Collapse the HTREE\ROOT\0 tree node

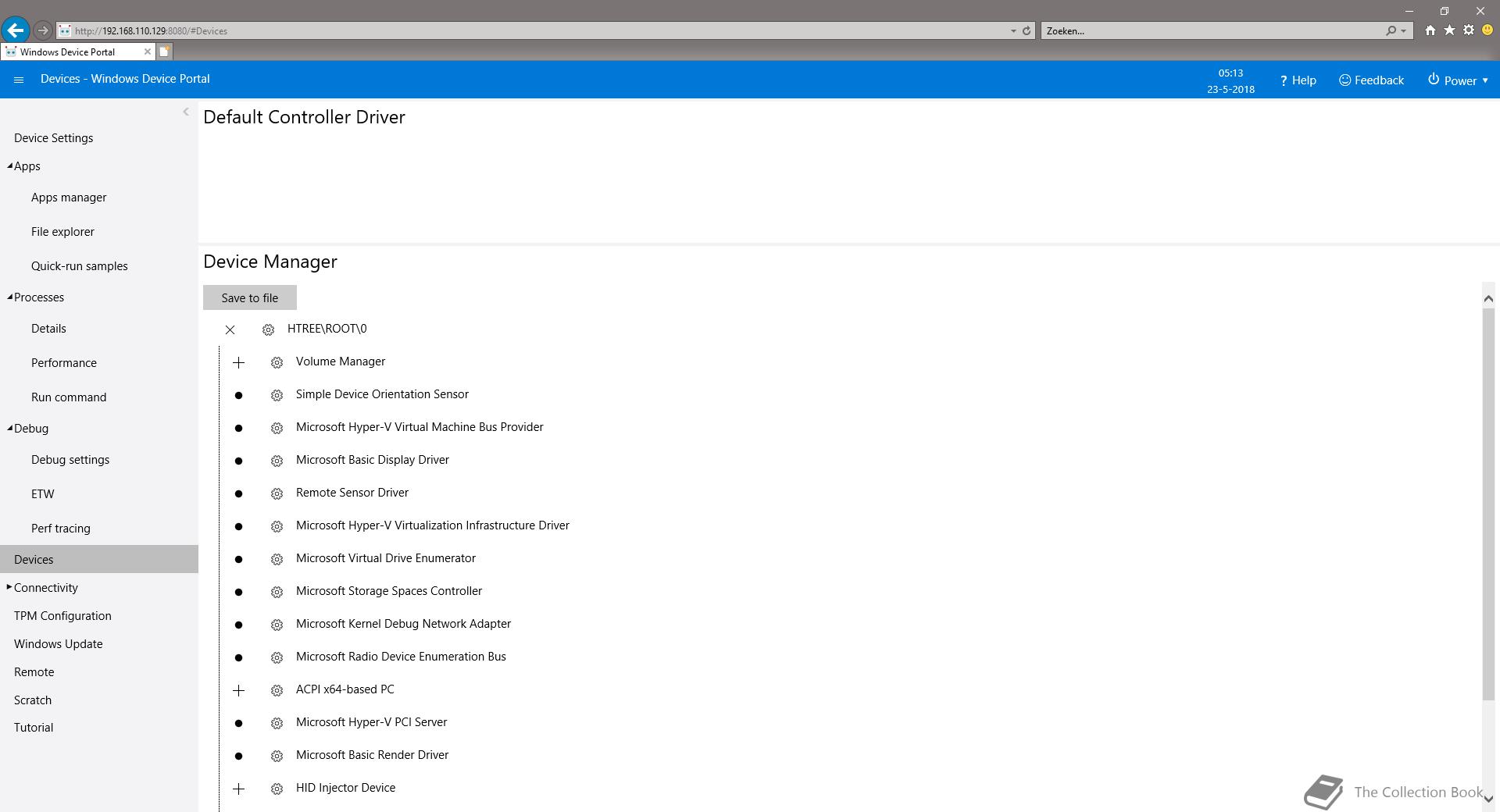click(230, 329)
